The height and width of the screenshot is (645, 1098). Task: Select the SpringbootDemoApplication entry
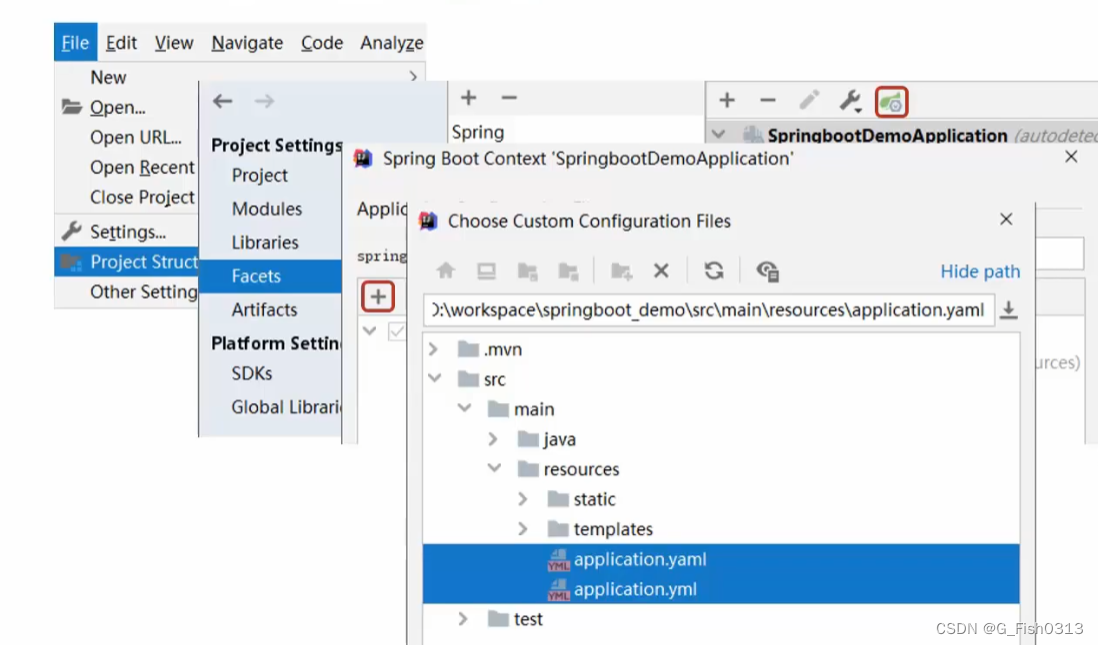pos(887,135)
